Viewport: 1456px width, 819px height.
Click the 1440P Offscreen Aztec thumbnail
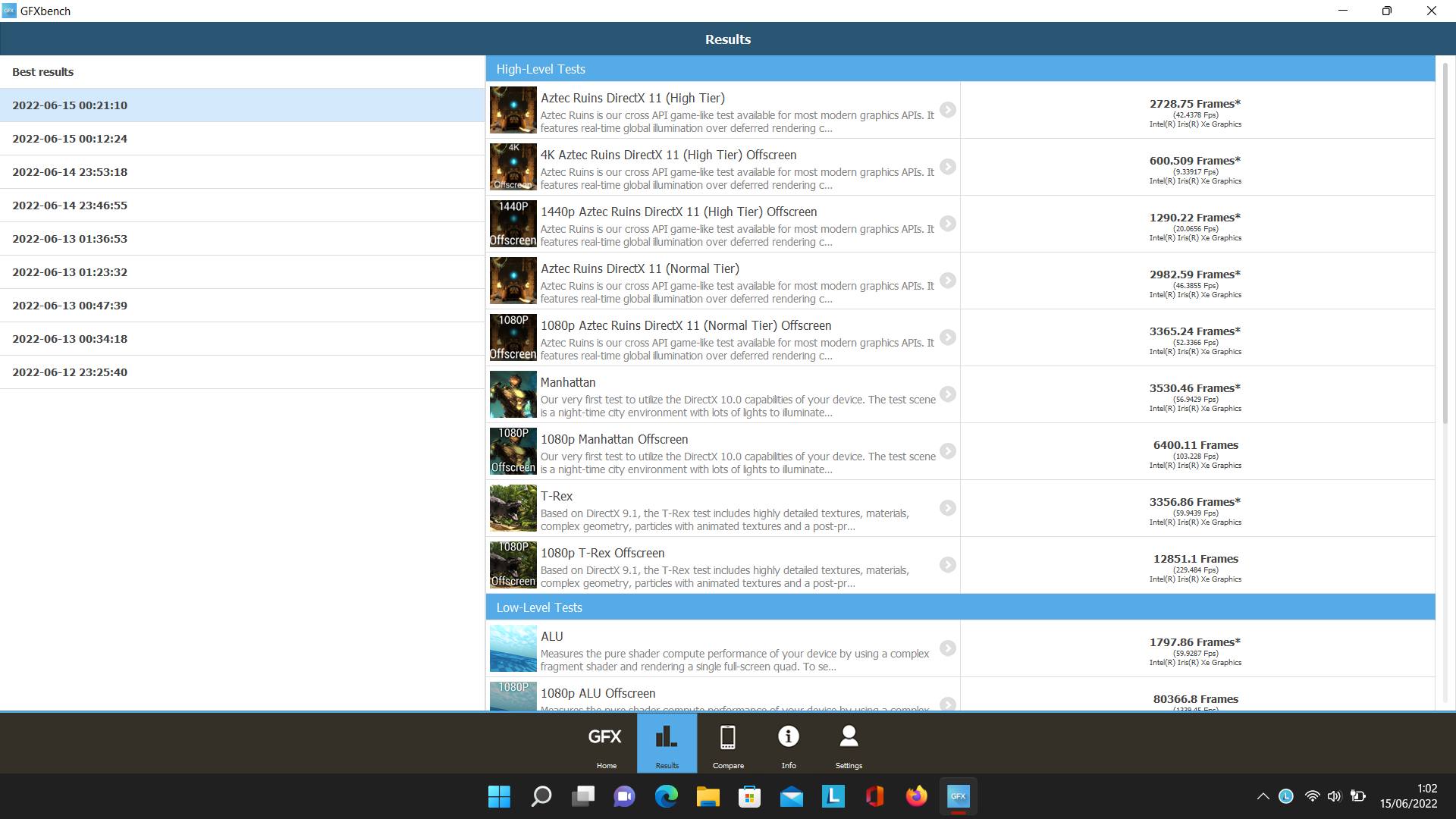(513, 224)
